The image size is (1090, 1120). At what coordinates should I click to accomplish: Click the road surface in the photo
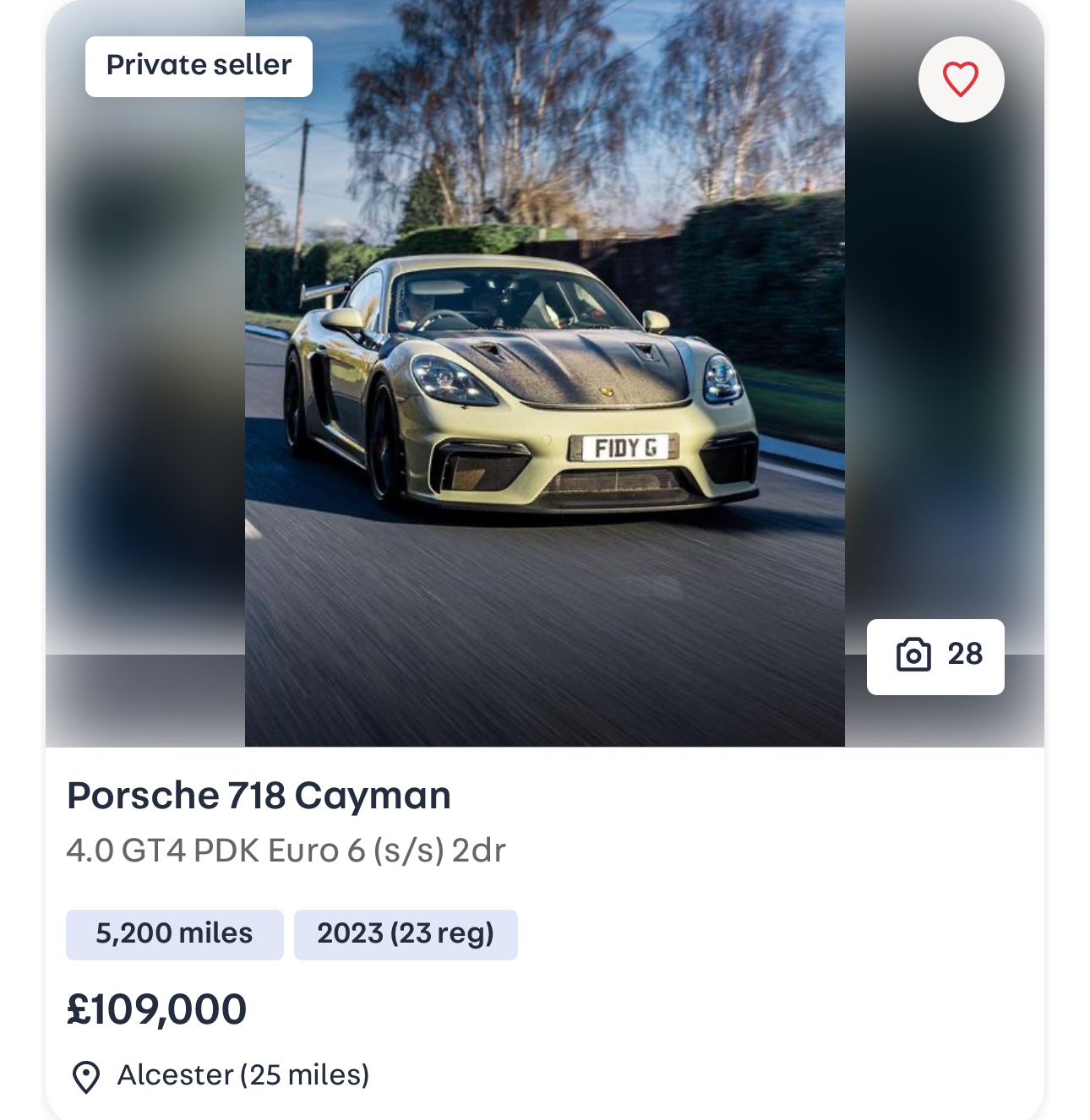[x=541, y=633]
